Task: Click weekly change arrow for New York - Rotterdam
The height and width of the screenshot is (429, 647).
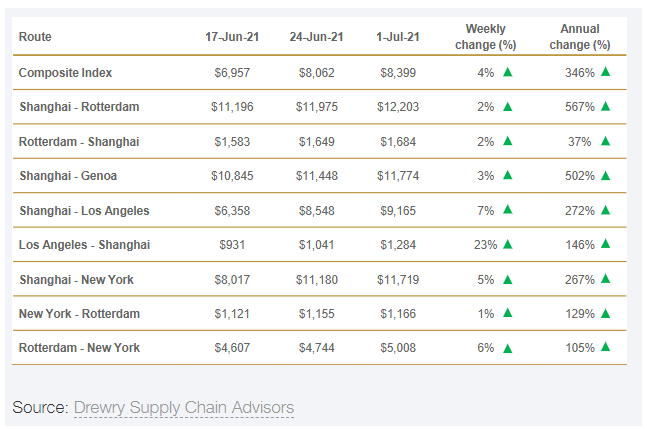Action: click(x=508, y=314)
